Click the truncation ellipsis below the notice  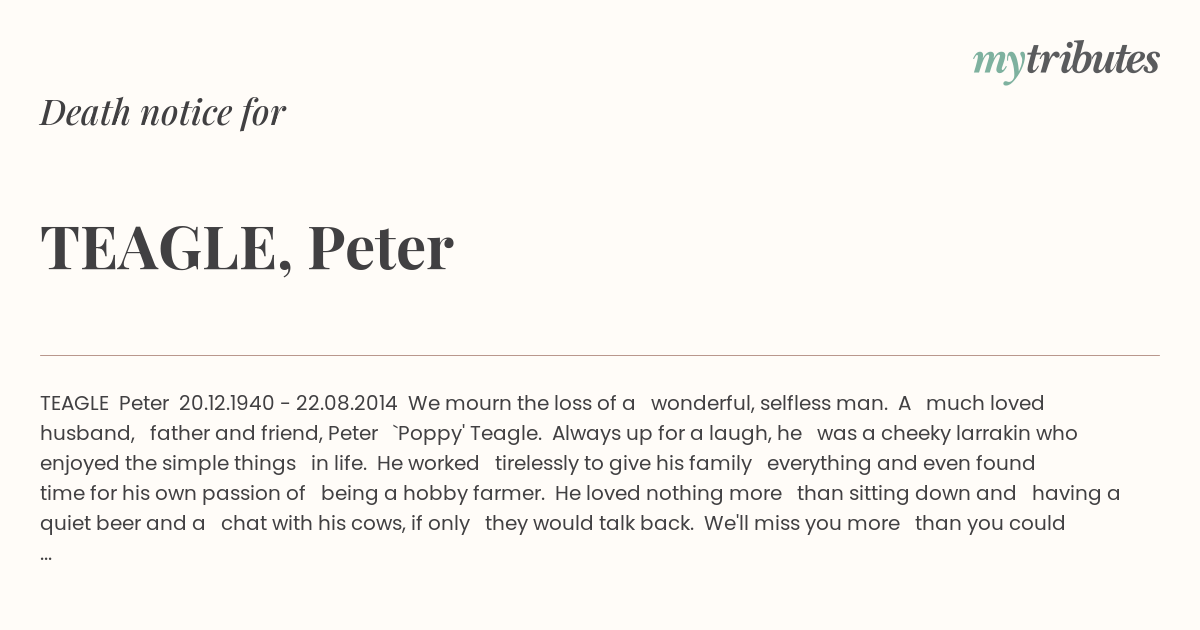tap(46, 554)
